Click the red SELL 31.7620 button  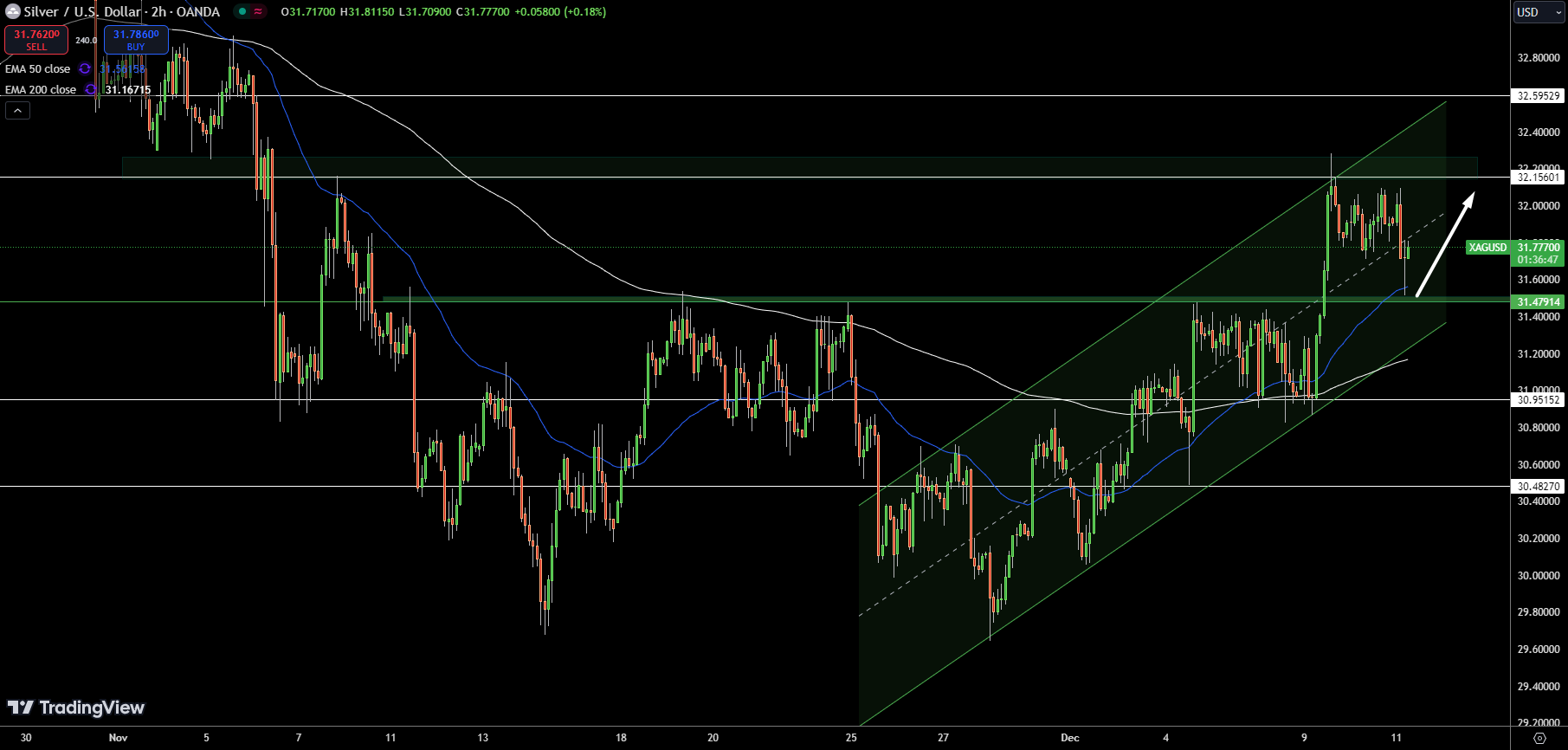pos(36,40)
